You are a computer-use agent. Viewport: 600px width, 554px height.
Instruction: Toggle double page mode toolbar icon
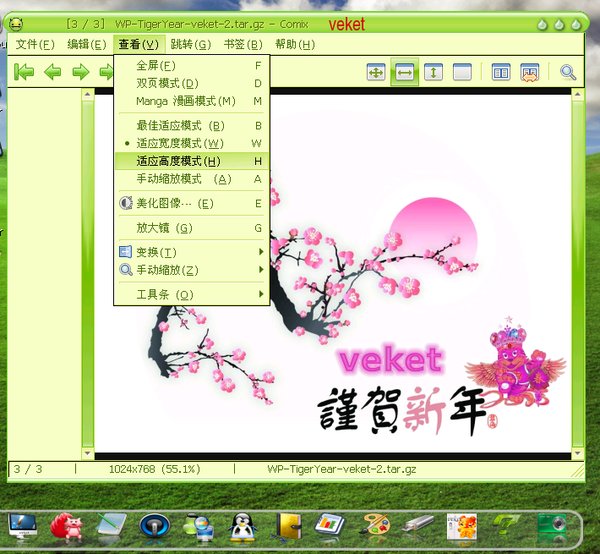[x=501, y=72]
